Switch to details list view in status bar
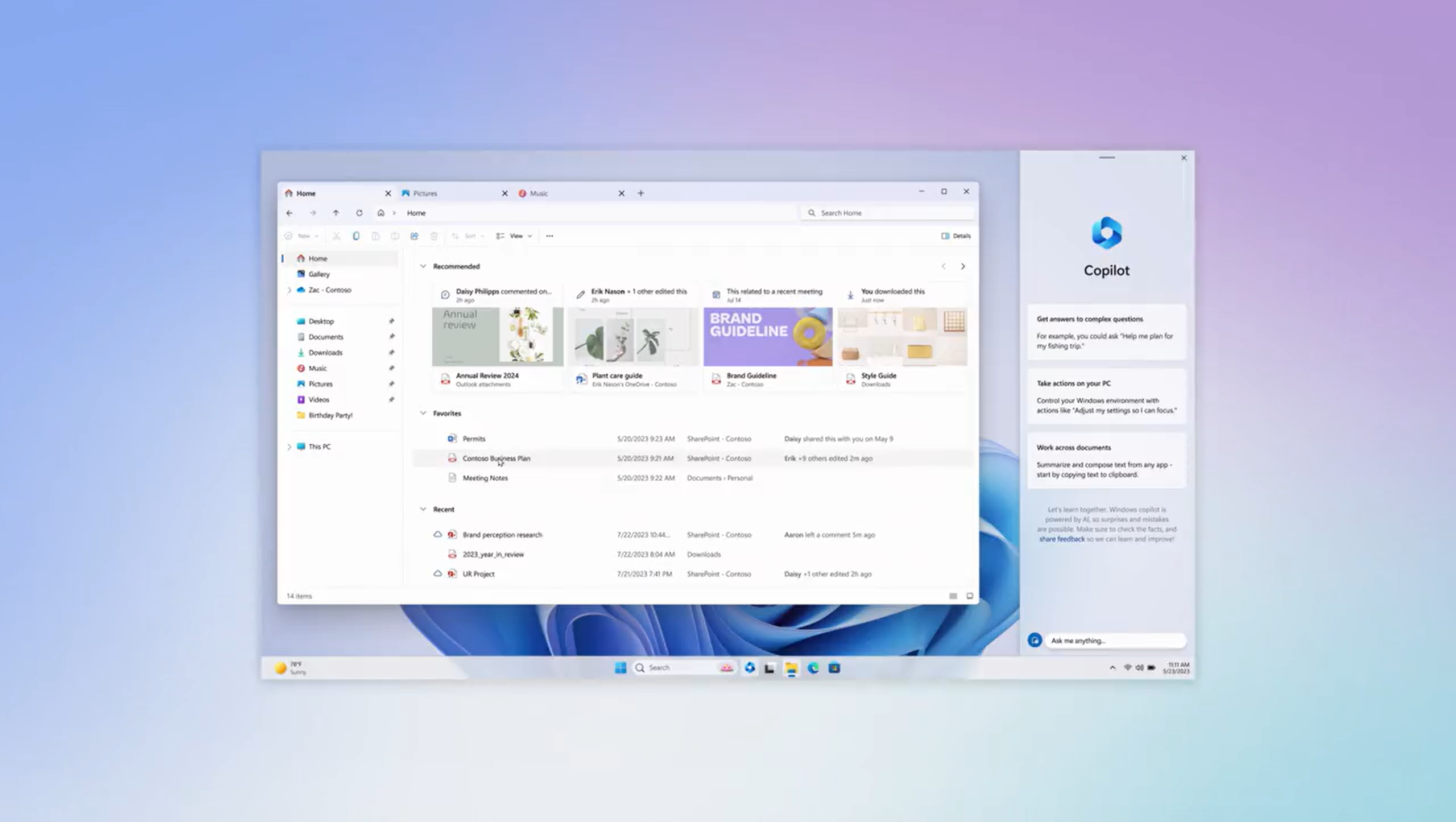The height and width of the screenshot is (822, 1456). (953, 596)
